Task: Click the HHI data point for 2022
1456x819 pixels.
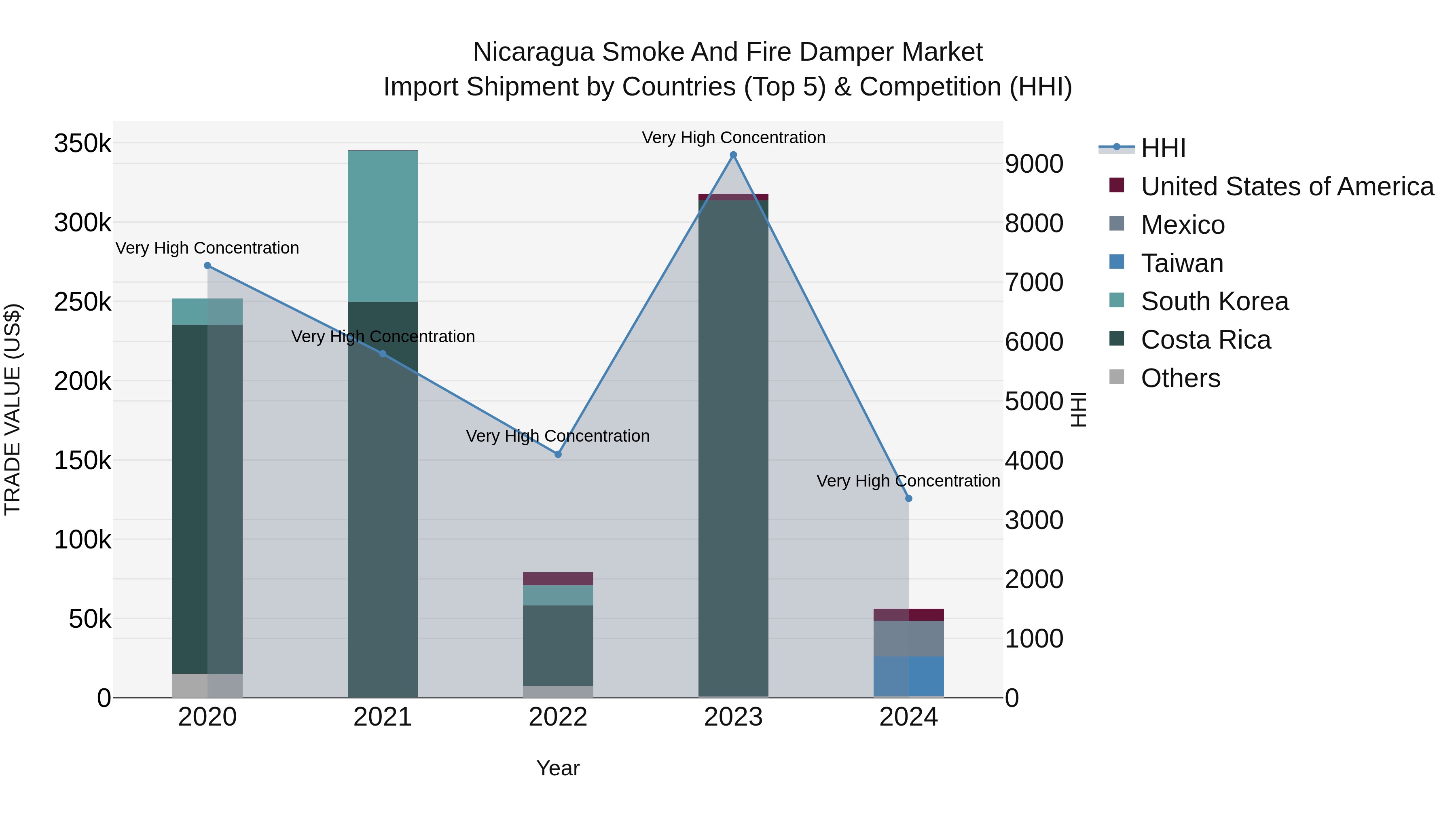Action: [x=558, y=455]
